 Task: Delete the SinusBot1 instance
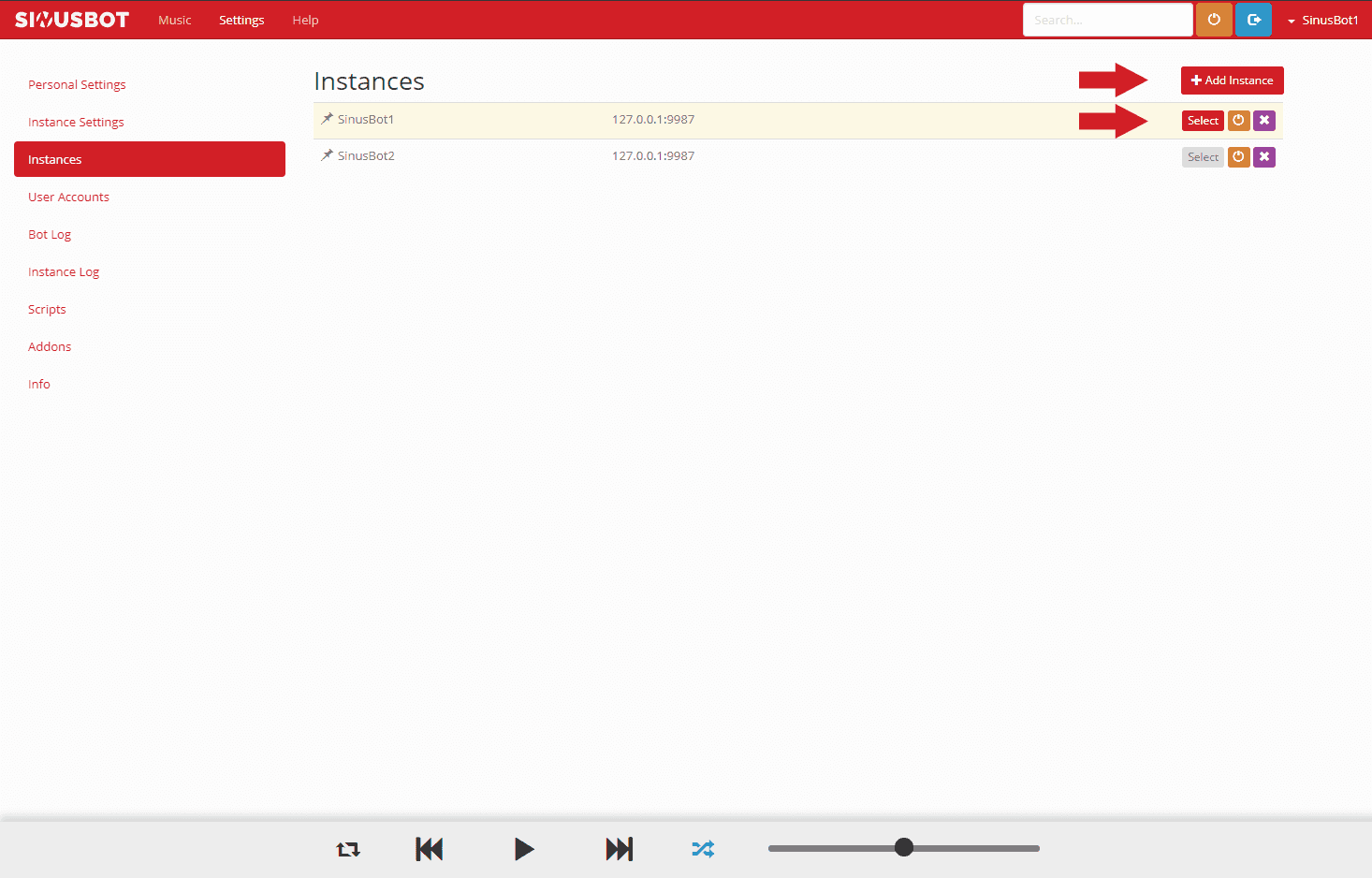(x=1264, y=121)
